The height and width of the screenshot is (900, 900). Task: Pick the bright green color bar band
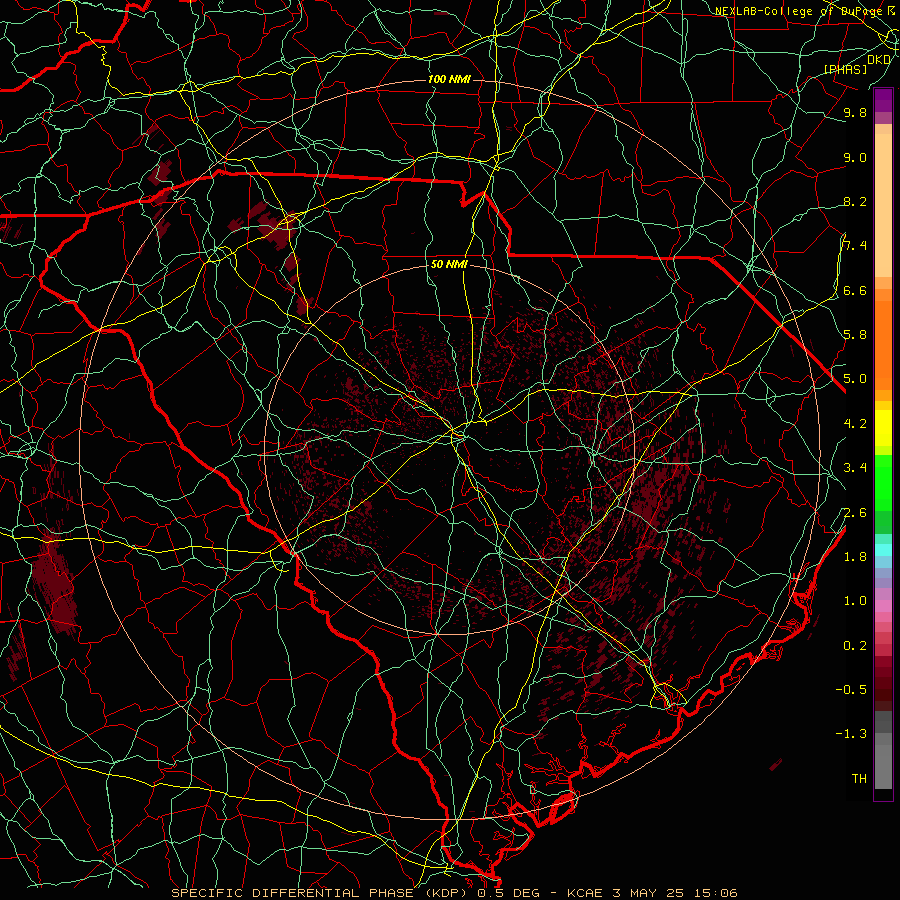(883, 482)
